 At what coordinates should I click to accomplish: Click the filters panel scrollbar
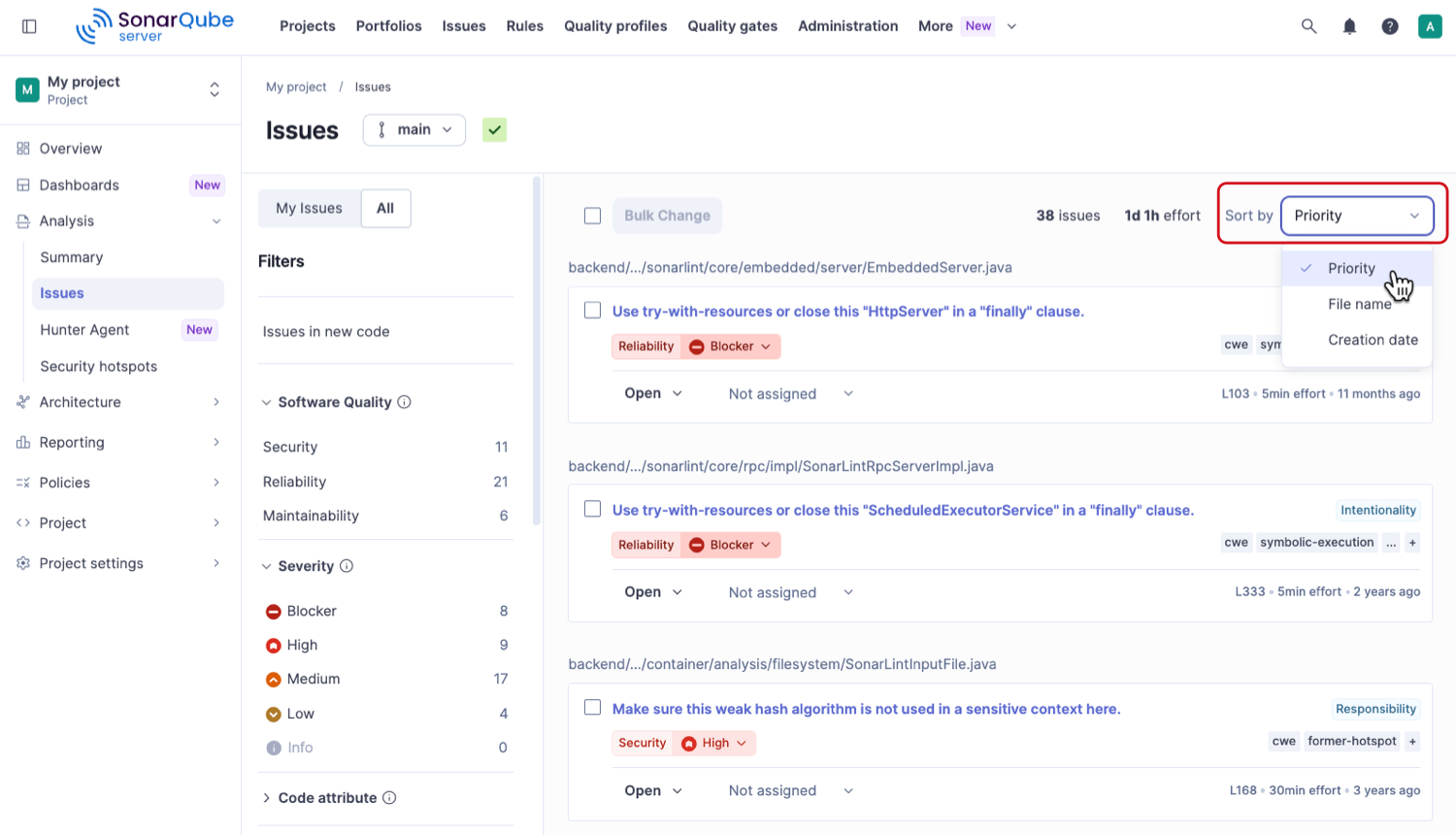click(x=537, y=350)
